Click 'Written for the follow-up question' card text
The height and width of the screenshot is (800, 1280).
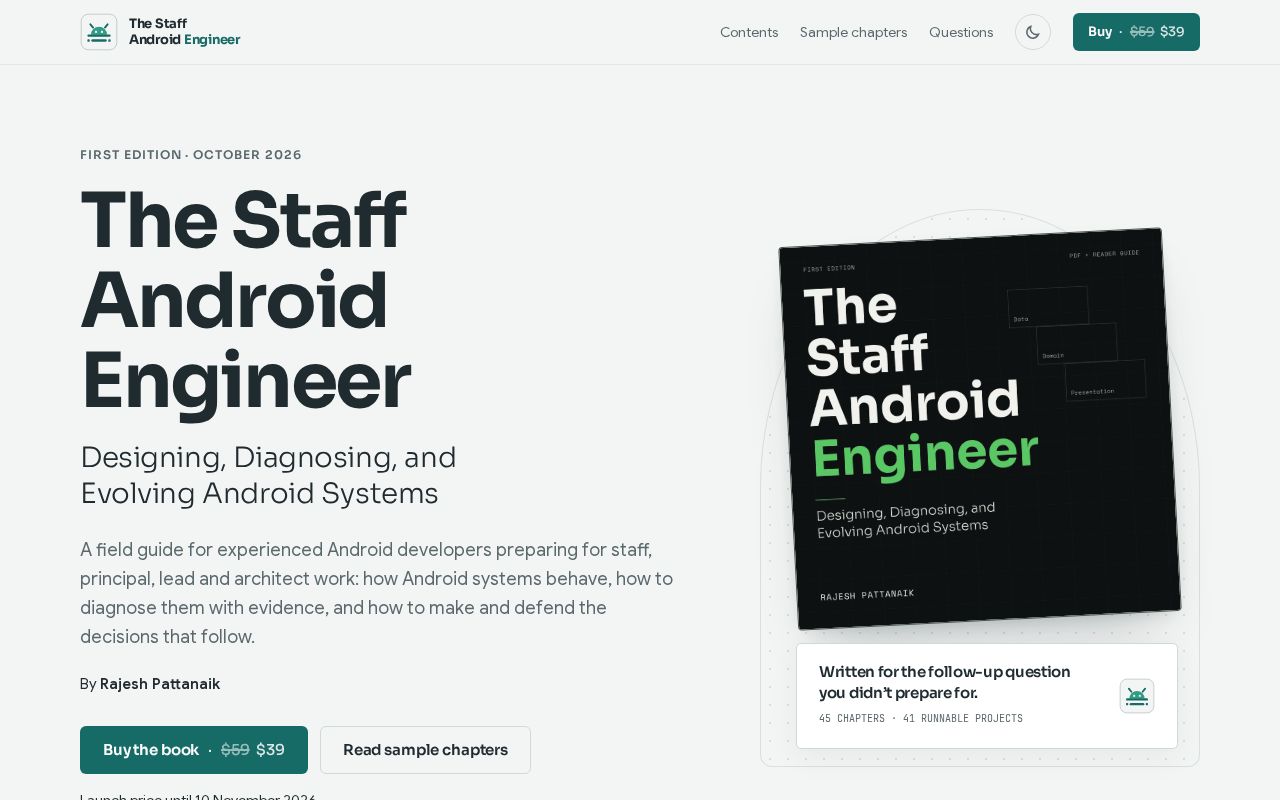point(945,682)
